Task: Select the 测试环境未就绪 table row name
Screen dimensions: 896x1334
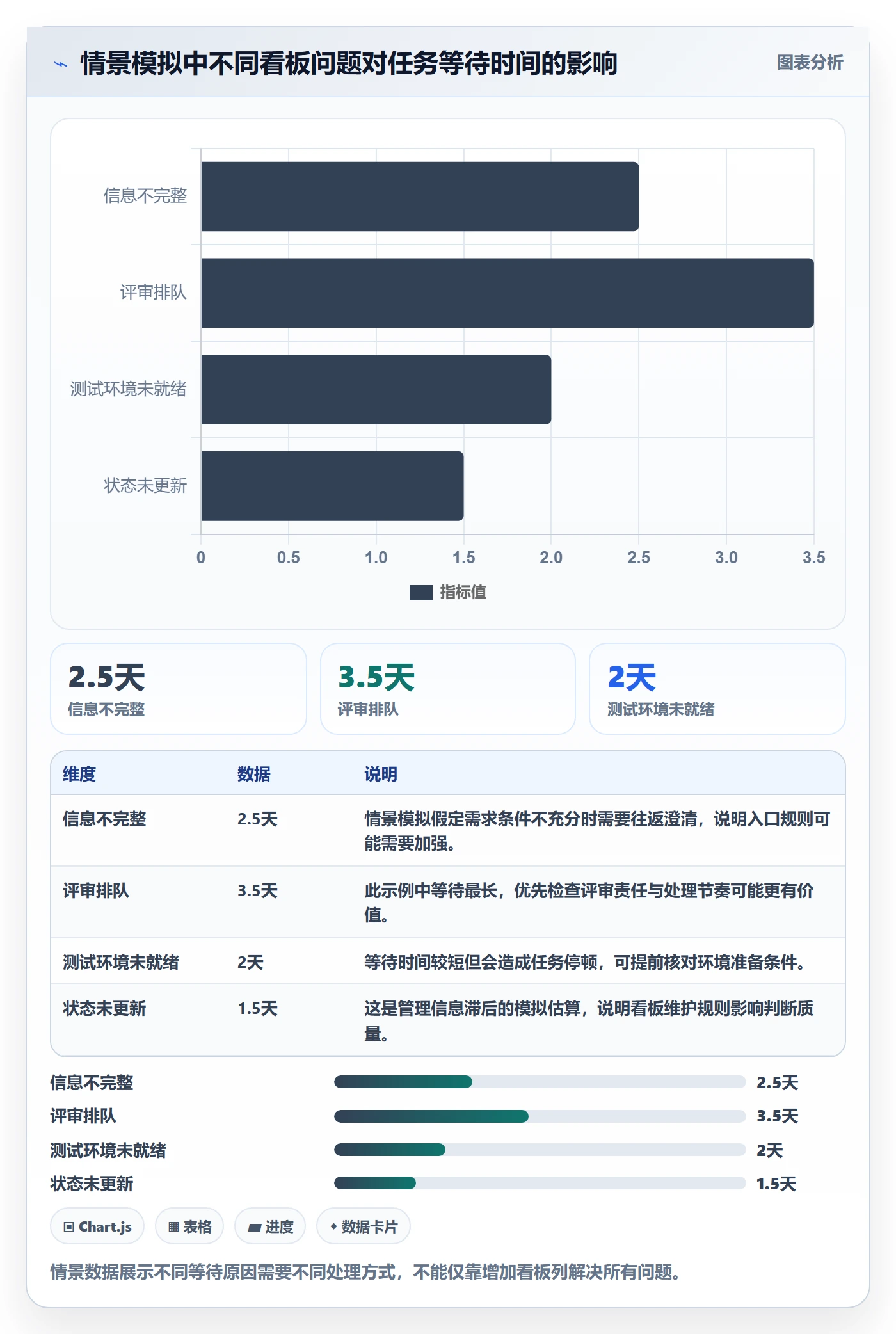Action: 121,963
